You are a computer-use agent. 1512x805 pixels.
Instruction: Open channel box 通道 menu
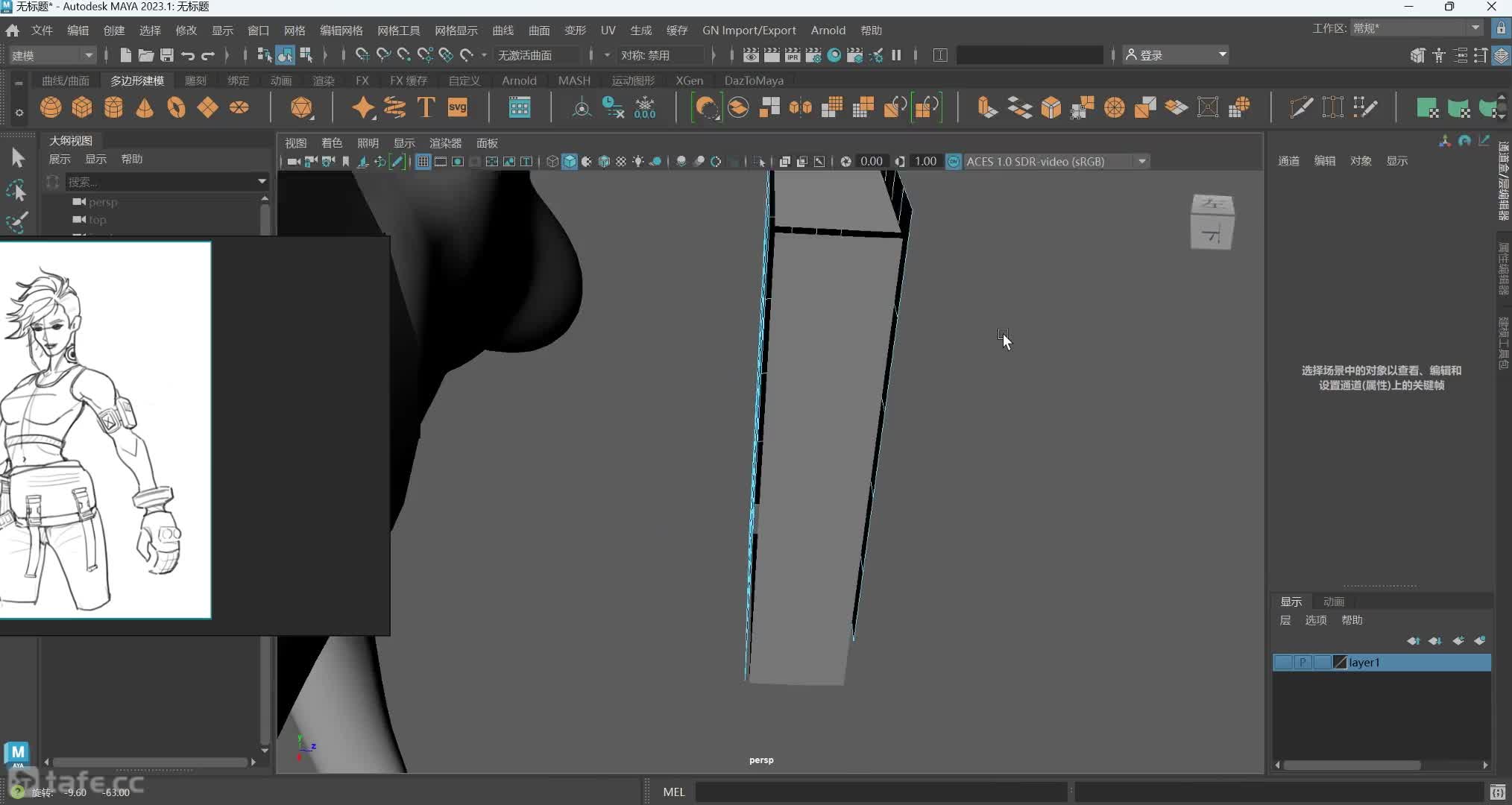coord(1288,161)
